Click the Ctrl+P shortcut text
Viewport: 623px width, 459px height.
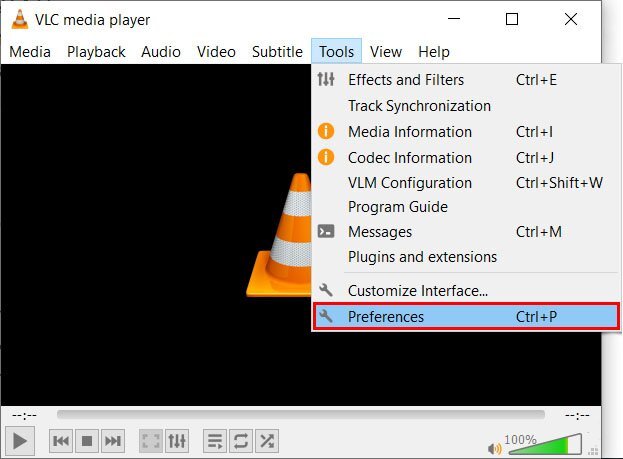click(536, 317)
